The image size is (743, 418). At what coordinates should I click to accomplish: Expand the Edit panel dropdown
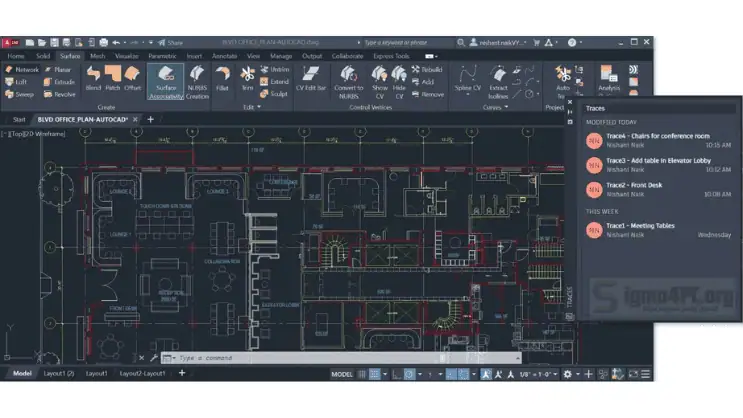(x=252, y=108)
